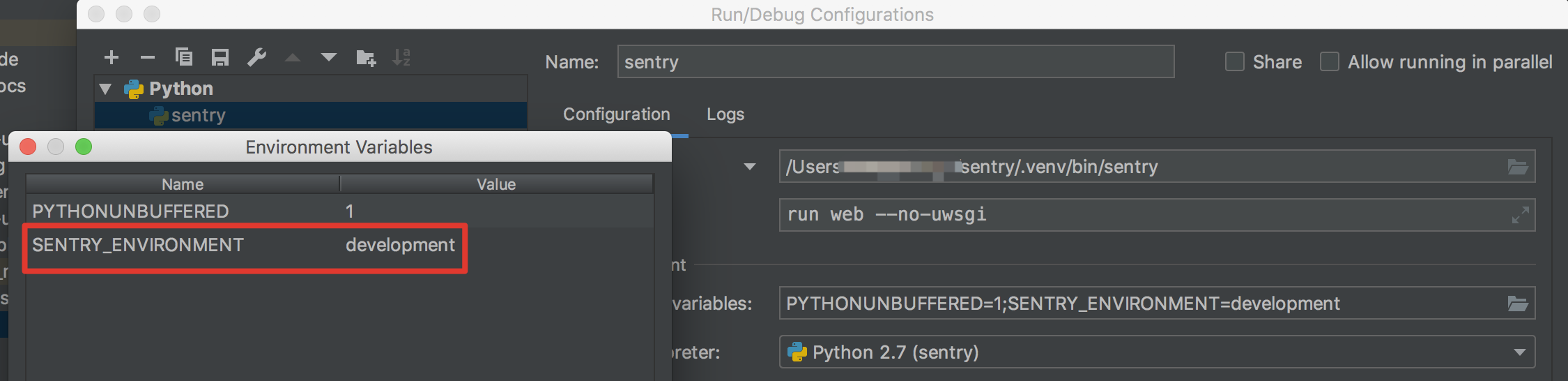The width and height of the screenshot is (1568, 381).
Task: Enable the Share checkbox
Action: click(x=1235, y=61)
